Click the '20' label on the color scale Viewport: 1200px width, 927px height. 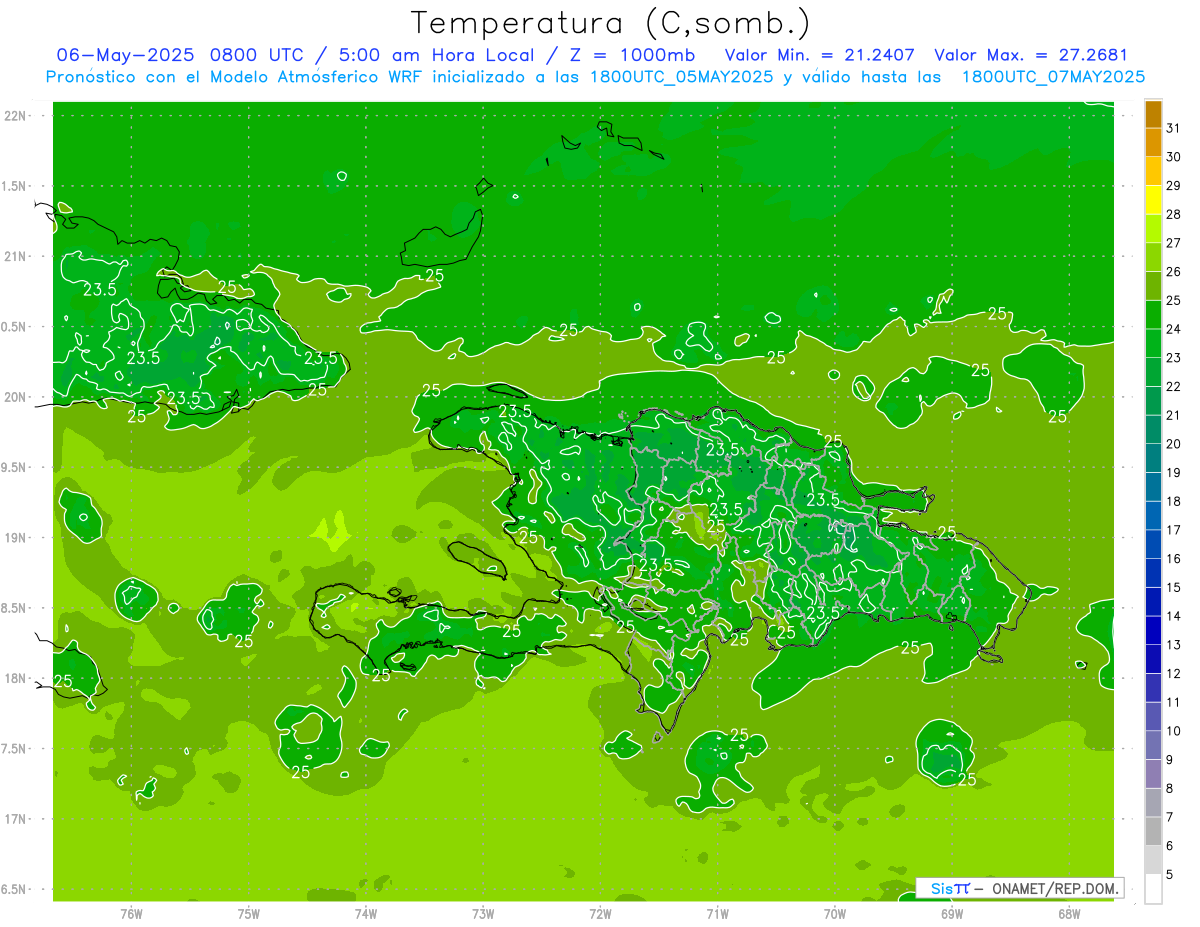pos(1174,444)
